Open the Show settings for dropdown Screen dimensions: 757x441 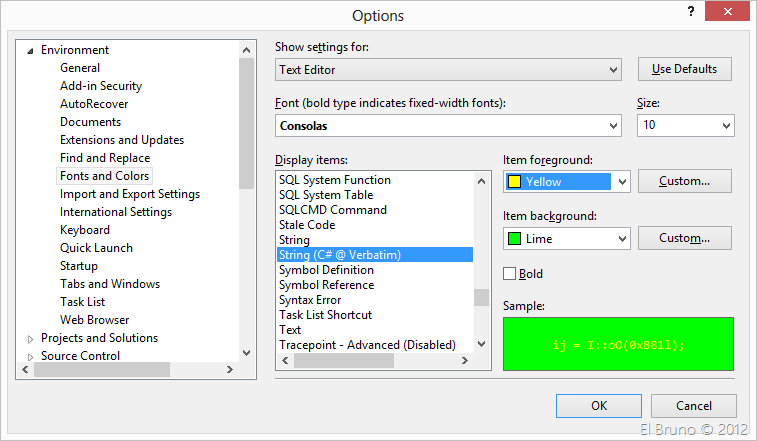[613, 70]
